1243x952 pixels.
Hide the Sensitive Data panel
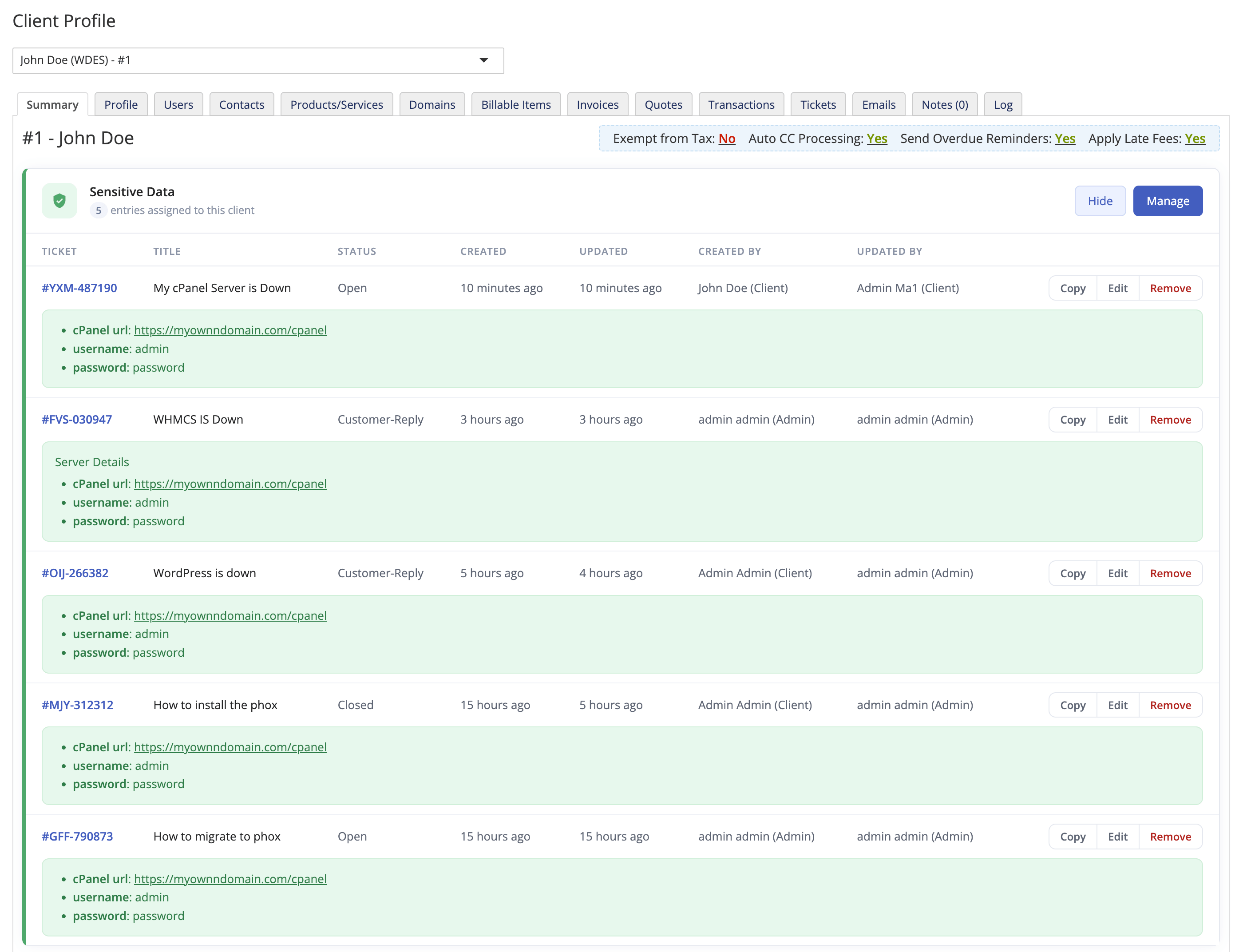tap(1100, 201)
